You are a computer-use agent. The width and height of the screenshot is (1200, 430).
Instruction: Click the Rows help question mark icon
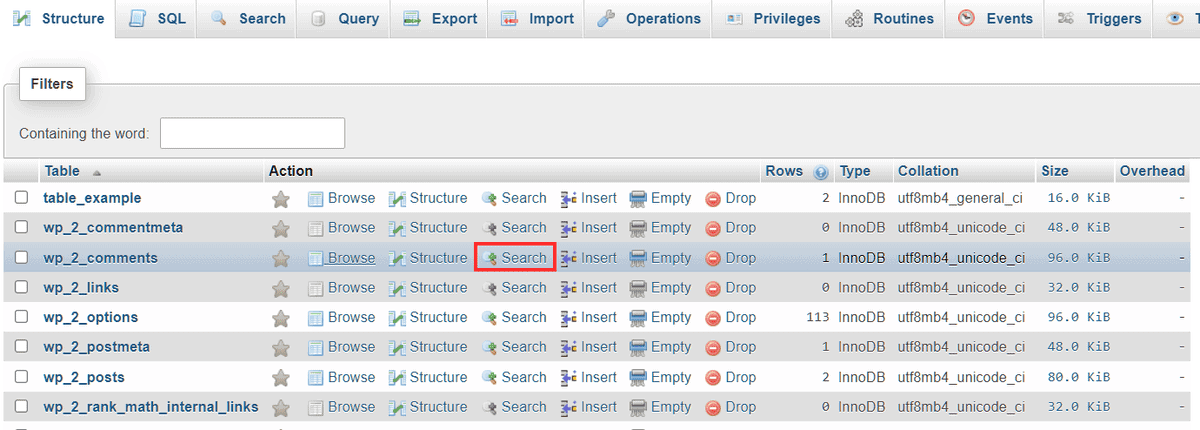coord(821,172)
